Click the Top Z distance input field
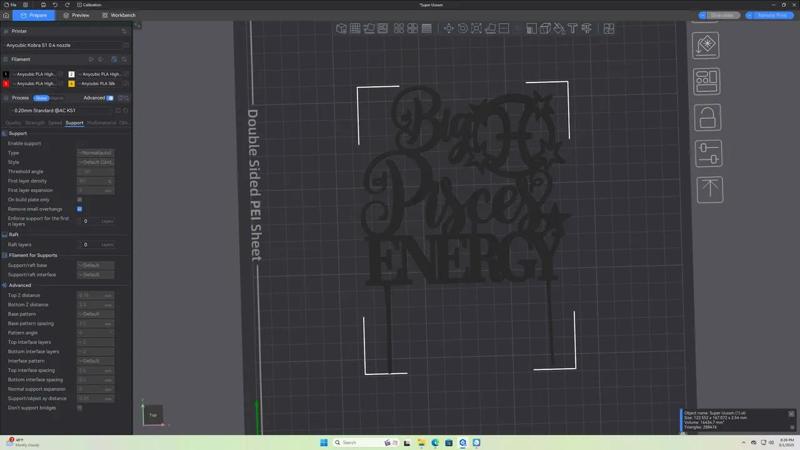 pos(95,295)
